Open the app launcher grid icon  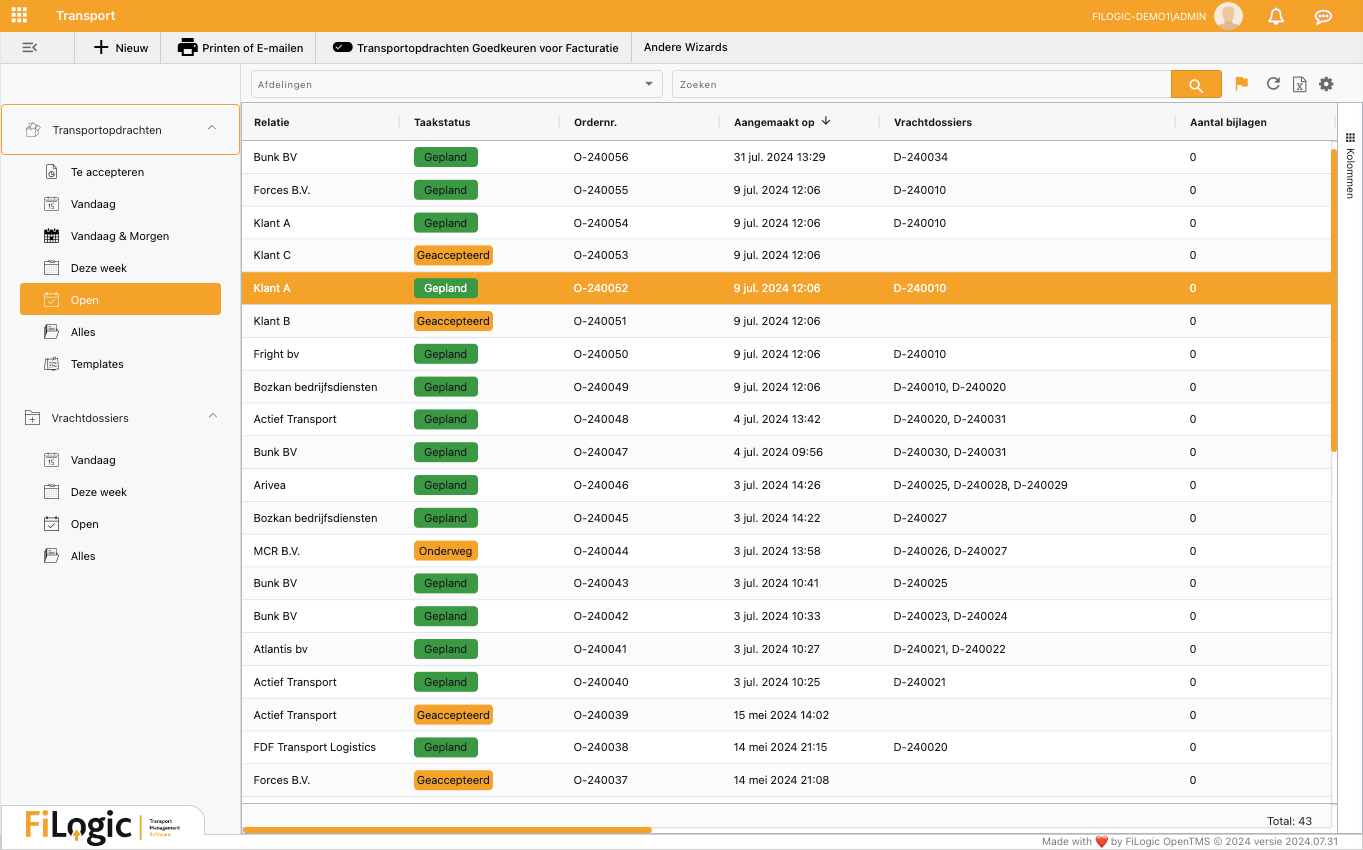[19, 16]
